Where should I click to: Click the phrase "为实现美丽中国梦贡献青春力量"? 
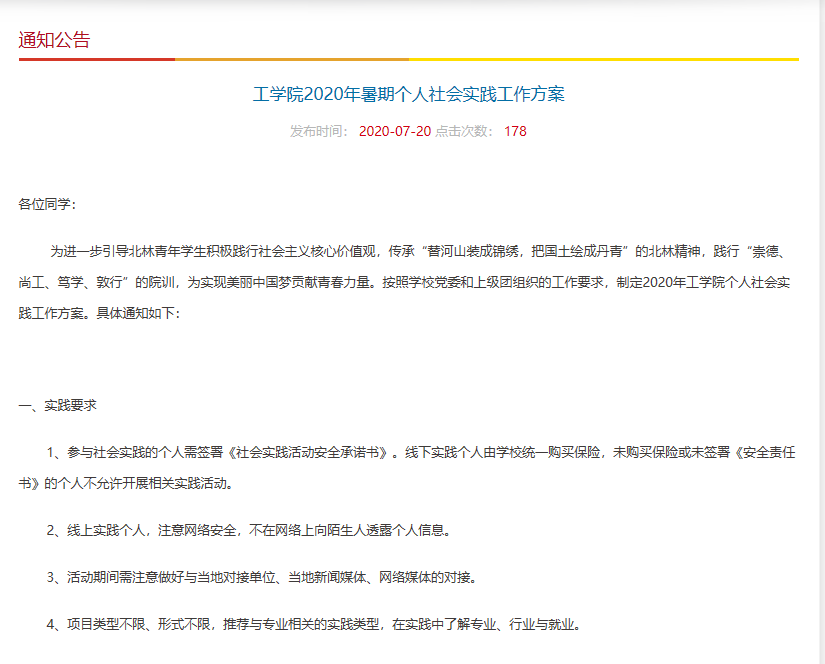(x=283, y=282)
